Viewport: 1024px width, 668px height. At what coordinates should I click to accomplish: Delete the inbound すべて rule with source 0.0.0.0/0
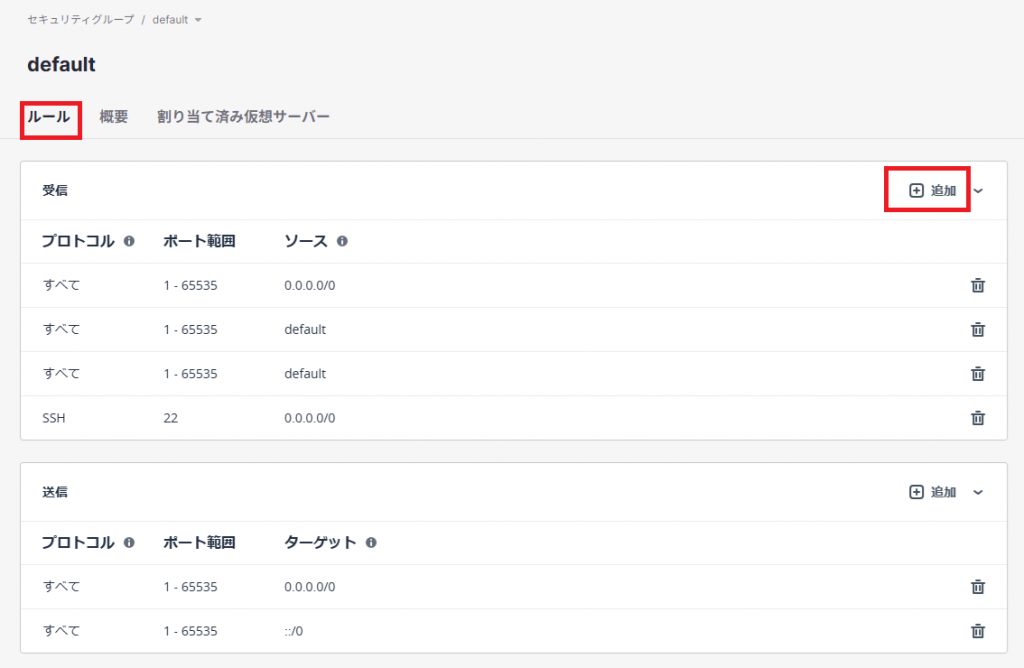pos(977,286)
